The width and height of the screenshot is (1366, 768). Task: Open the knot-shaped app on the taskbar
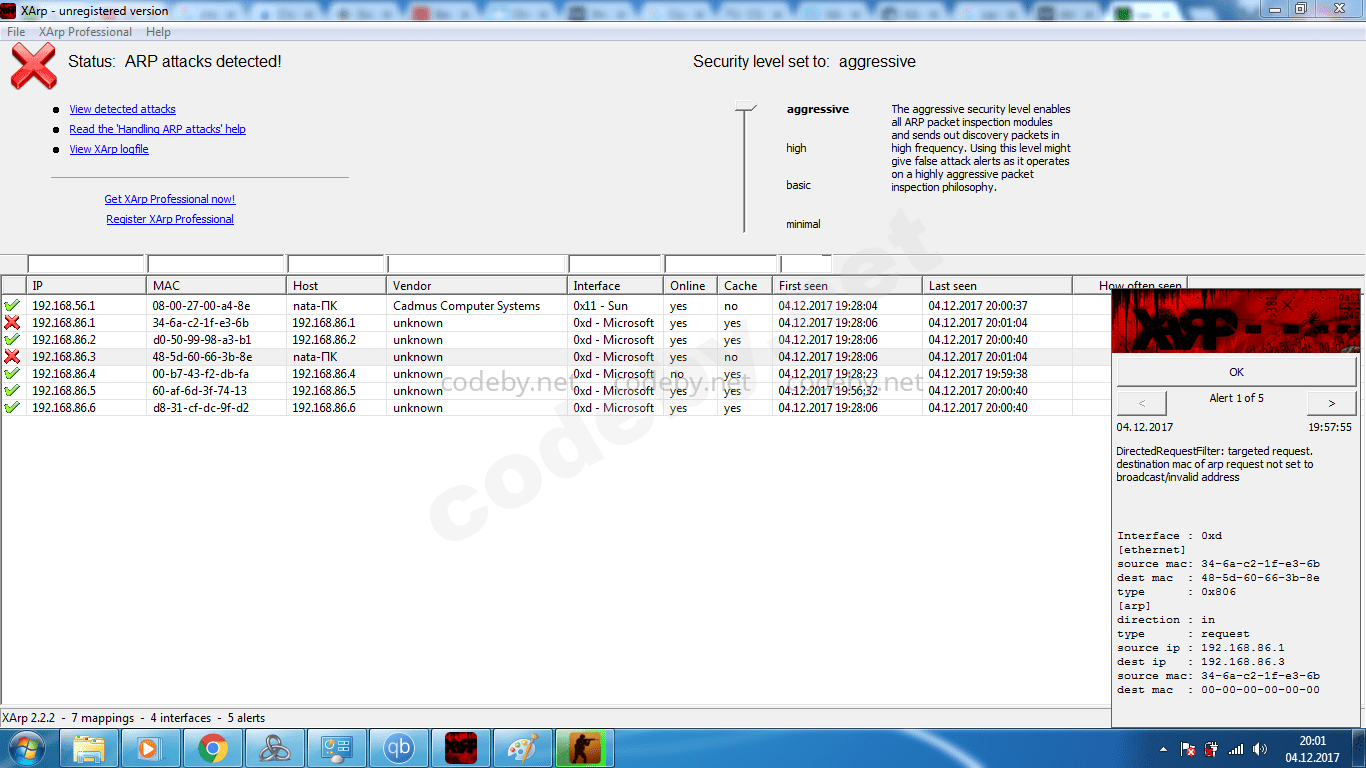[274, 748]
